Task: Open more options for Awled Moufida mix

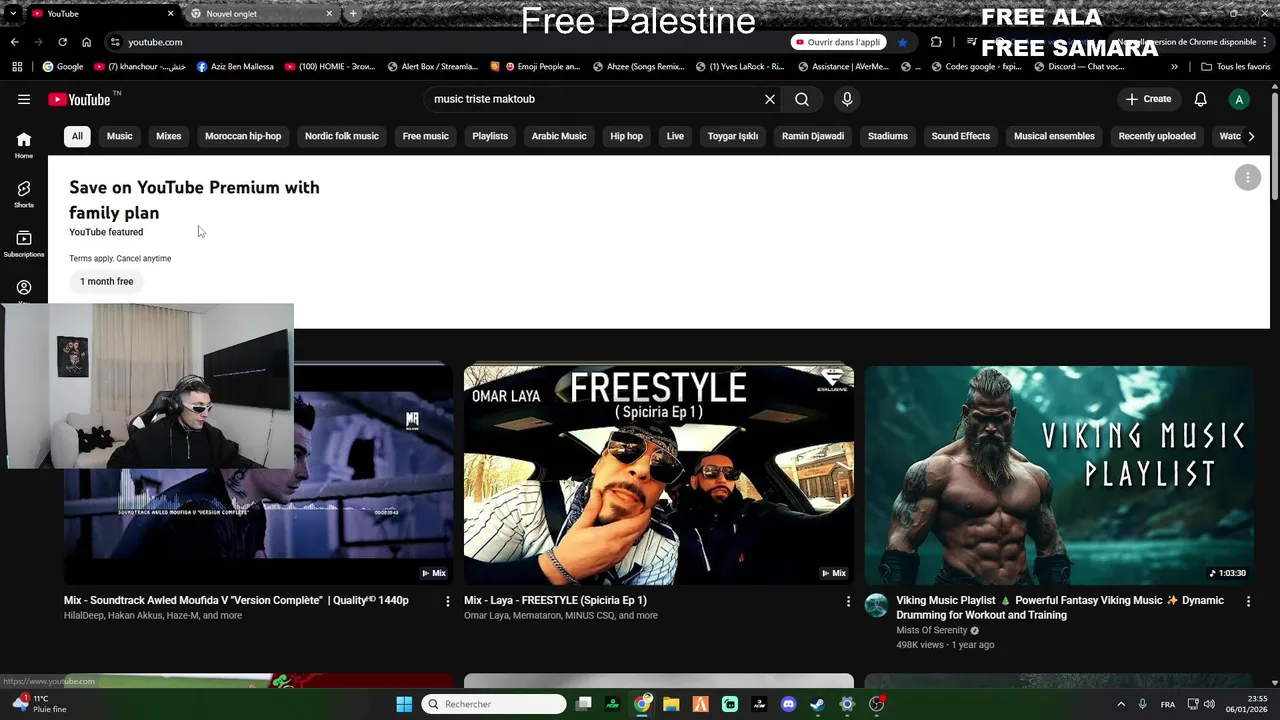Action: 448,601
